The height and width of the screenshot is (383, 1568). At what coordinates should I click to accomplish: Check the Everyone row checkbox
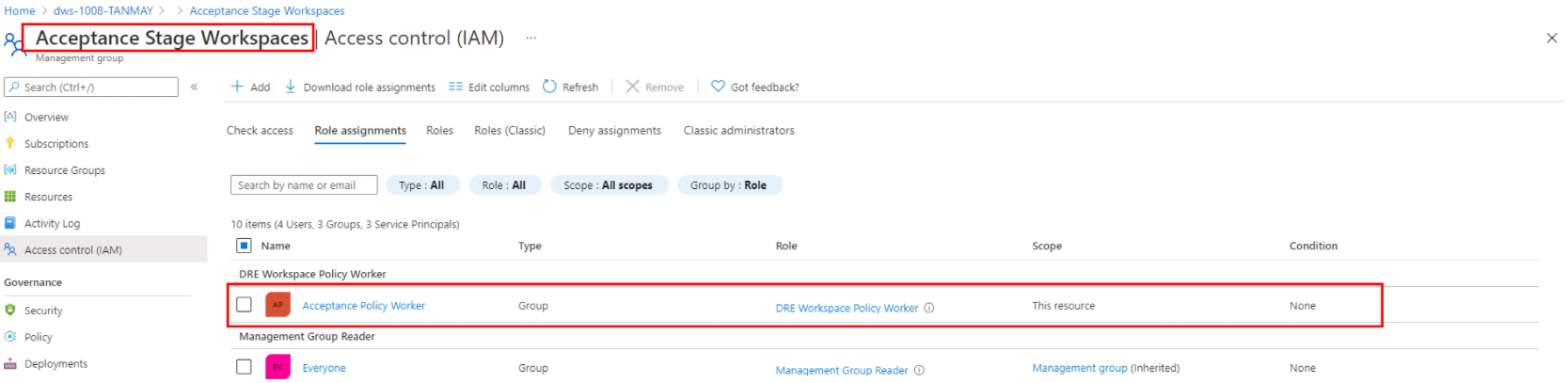coord(245,367)
